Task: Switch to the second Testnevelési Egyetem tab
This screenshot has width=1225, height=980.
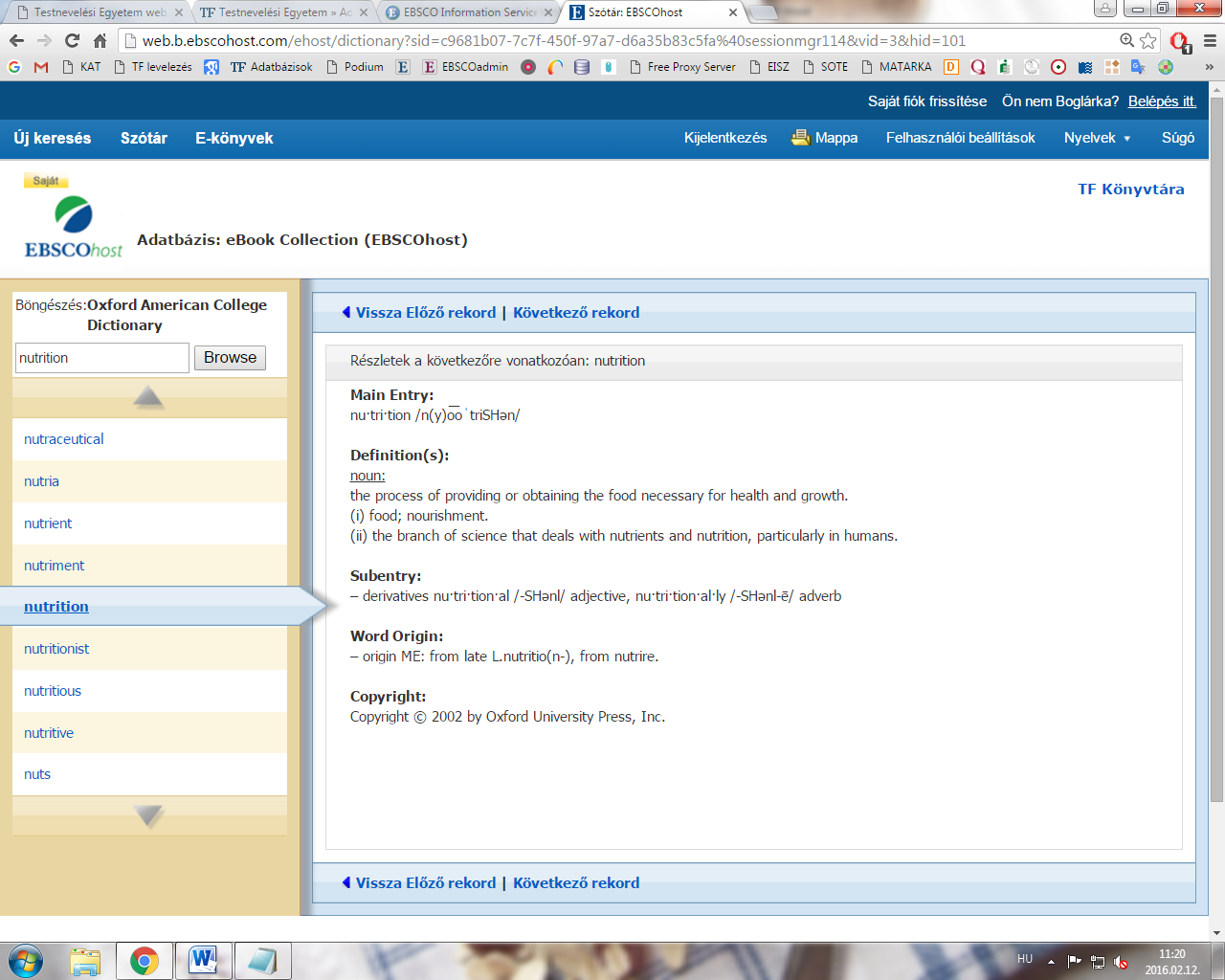Action: [284, 12]
